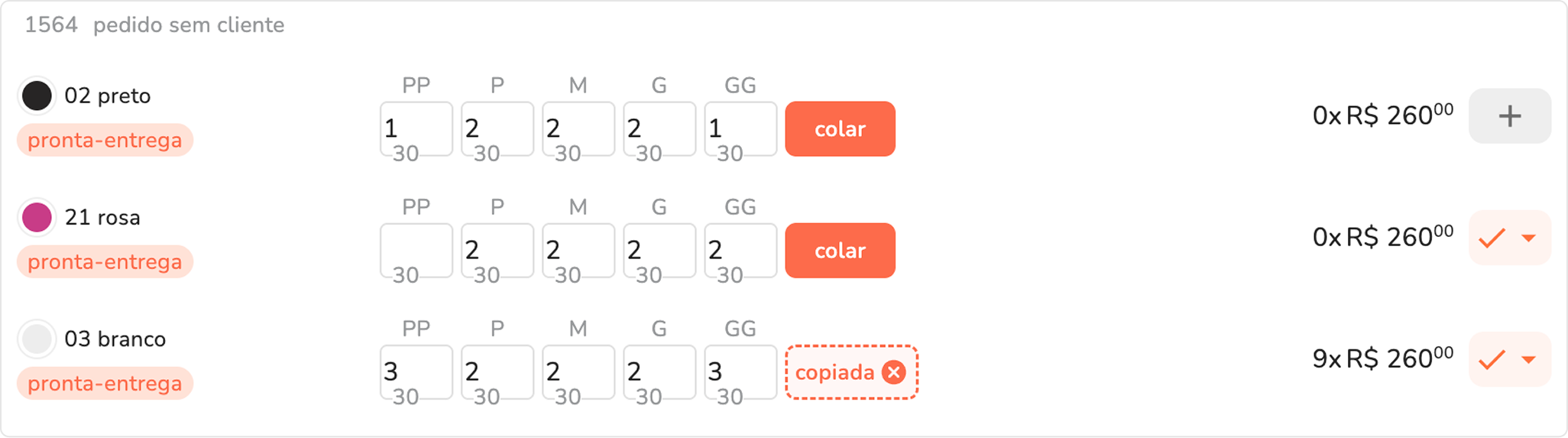1568x438 pixels.
Task: Remove the copiada grade with X icon
Action: tap(893, 372)
